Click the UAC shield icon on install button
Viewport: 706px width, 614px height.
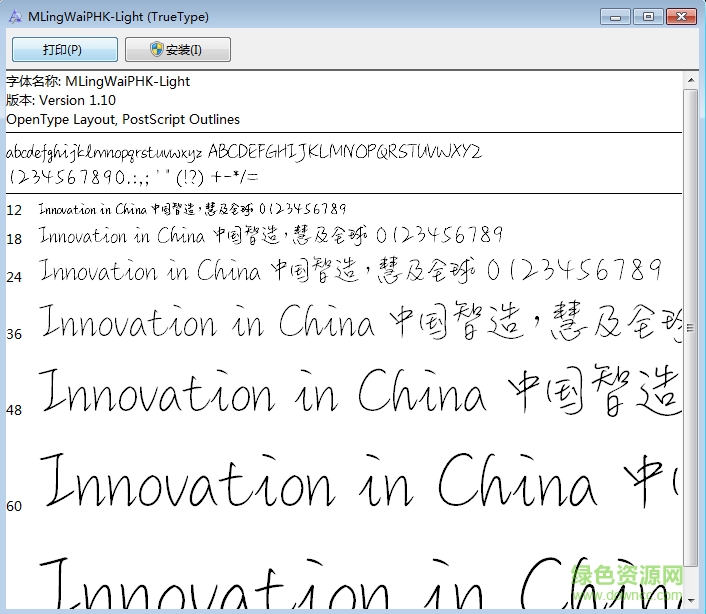157,50
